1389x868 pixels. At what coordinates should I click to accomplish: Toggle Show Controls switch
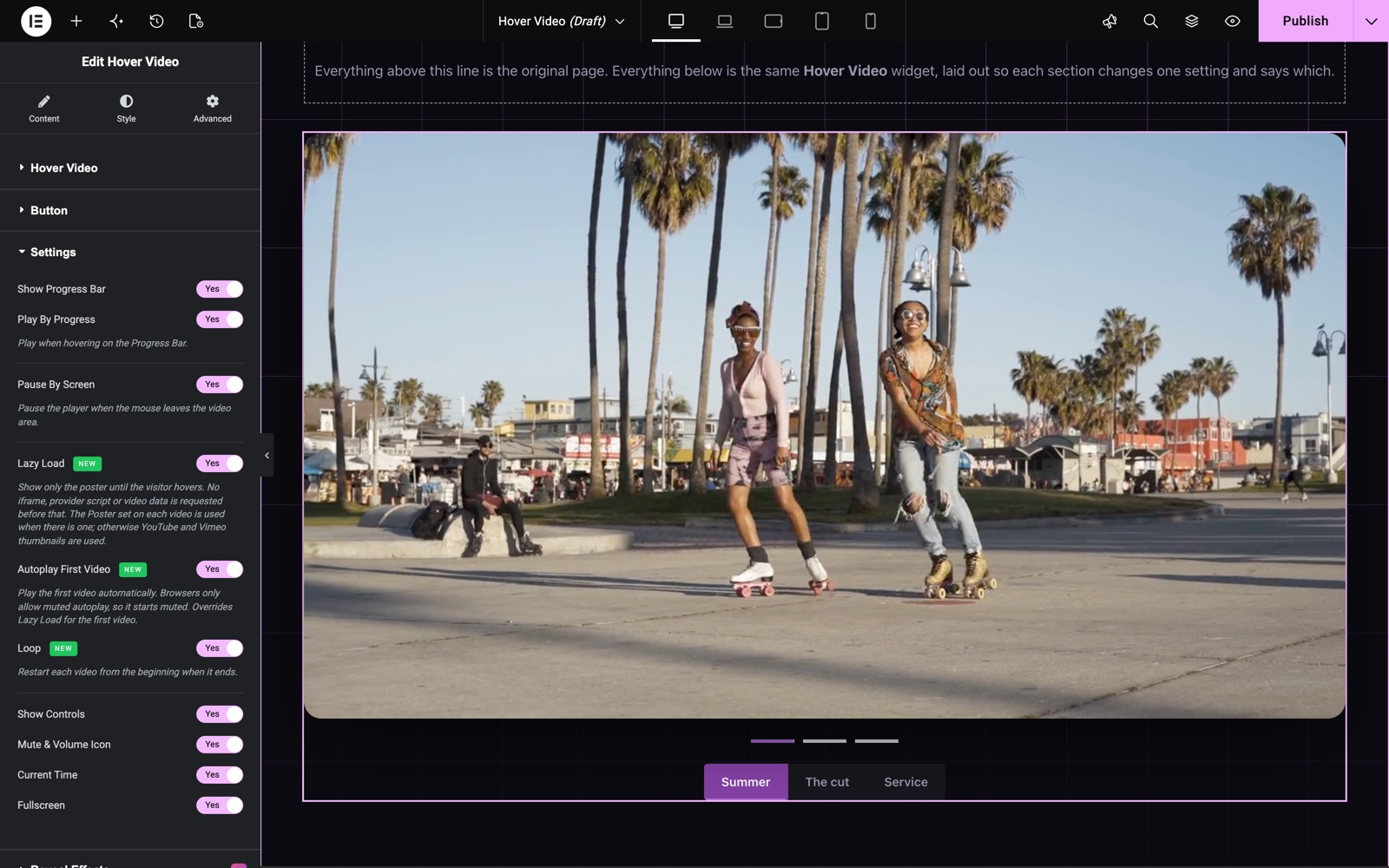point(220,714)
